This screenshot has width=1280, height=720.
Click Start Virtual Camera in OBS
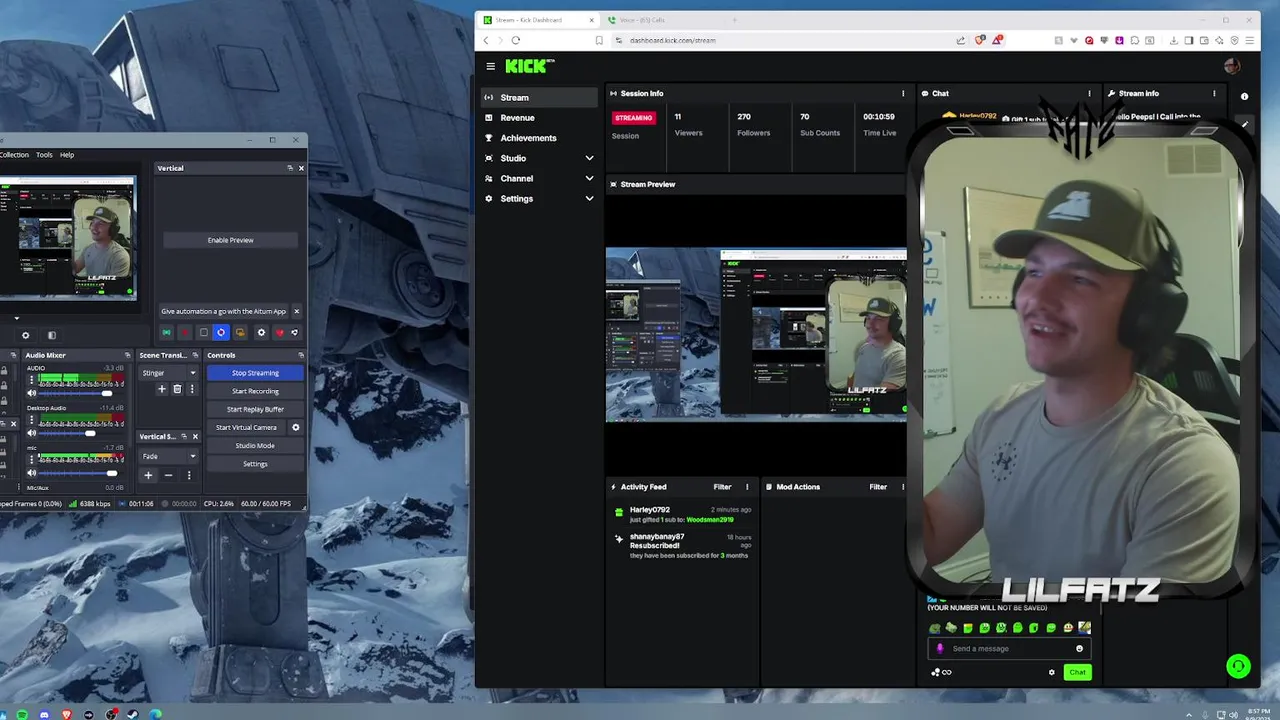246,427
